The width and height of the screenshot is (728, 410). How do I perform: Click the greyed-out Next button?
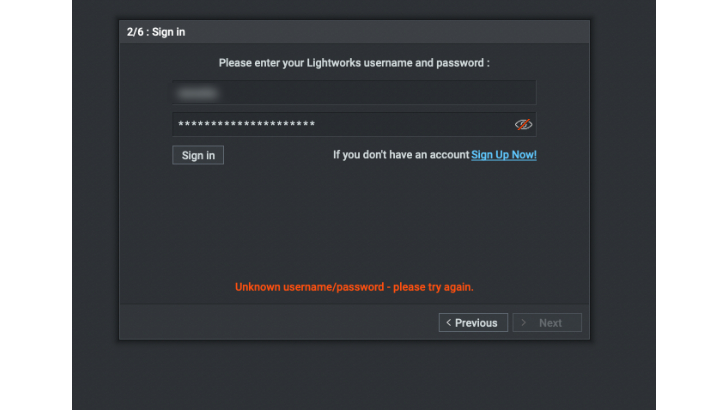pos(547,323)
